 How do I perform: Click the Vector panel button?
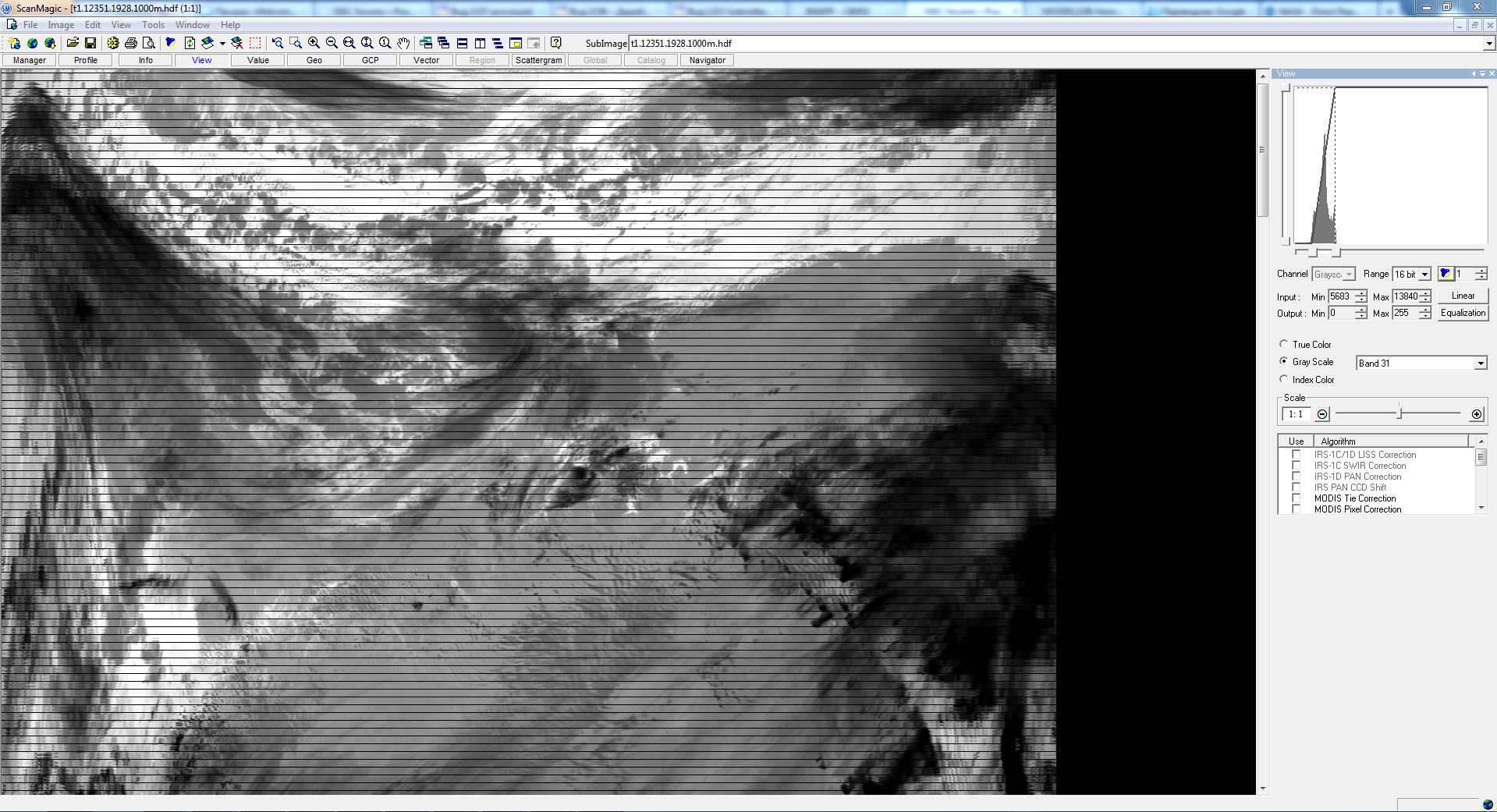pyautogui.click(x=426, y=60)
